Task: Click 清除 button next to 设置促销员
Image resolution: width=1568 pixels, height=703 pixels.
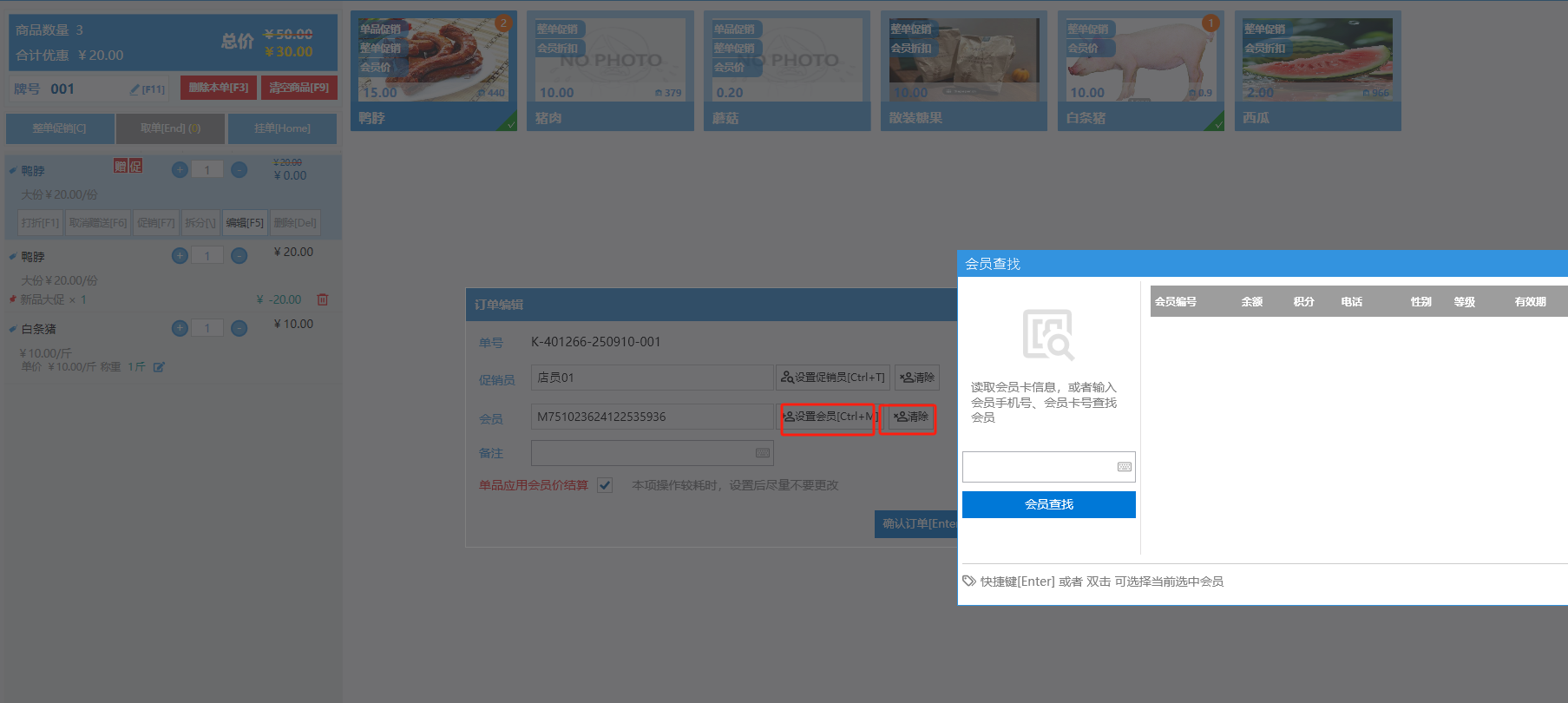Action: [x=916, y=378]
